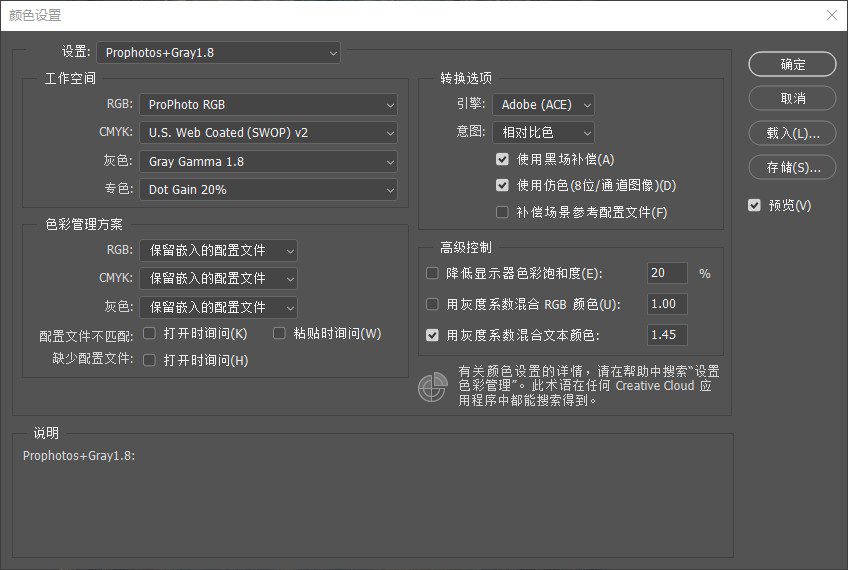Click the 存储(S)... button
Viewport: 848px width, 570px height.
coord(792,168)
